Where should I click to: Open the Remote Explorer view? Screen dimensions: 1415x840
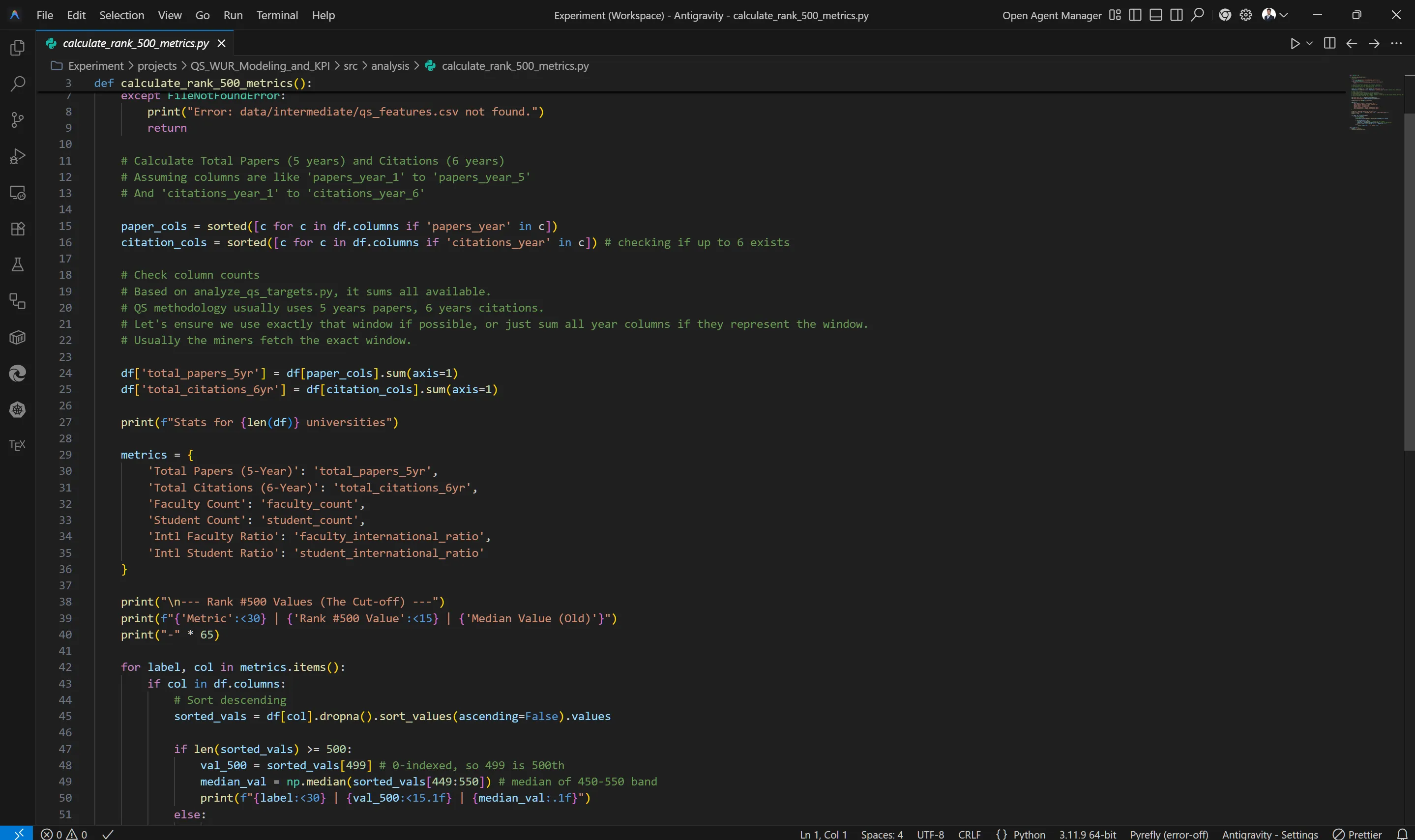(18, 193)
